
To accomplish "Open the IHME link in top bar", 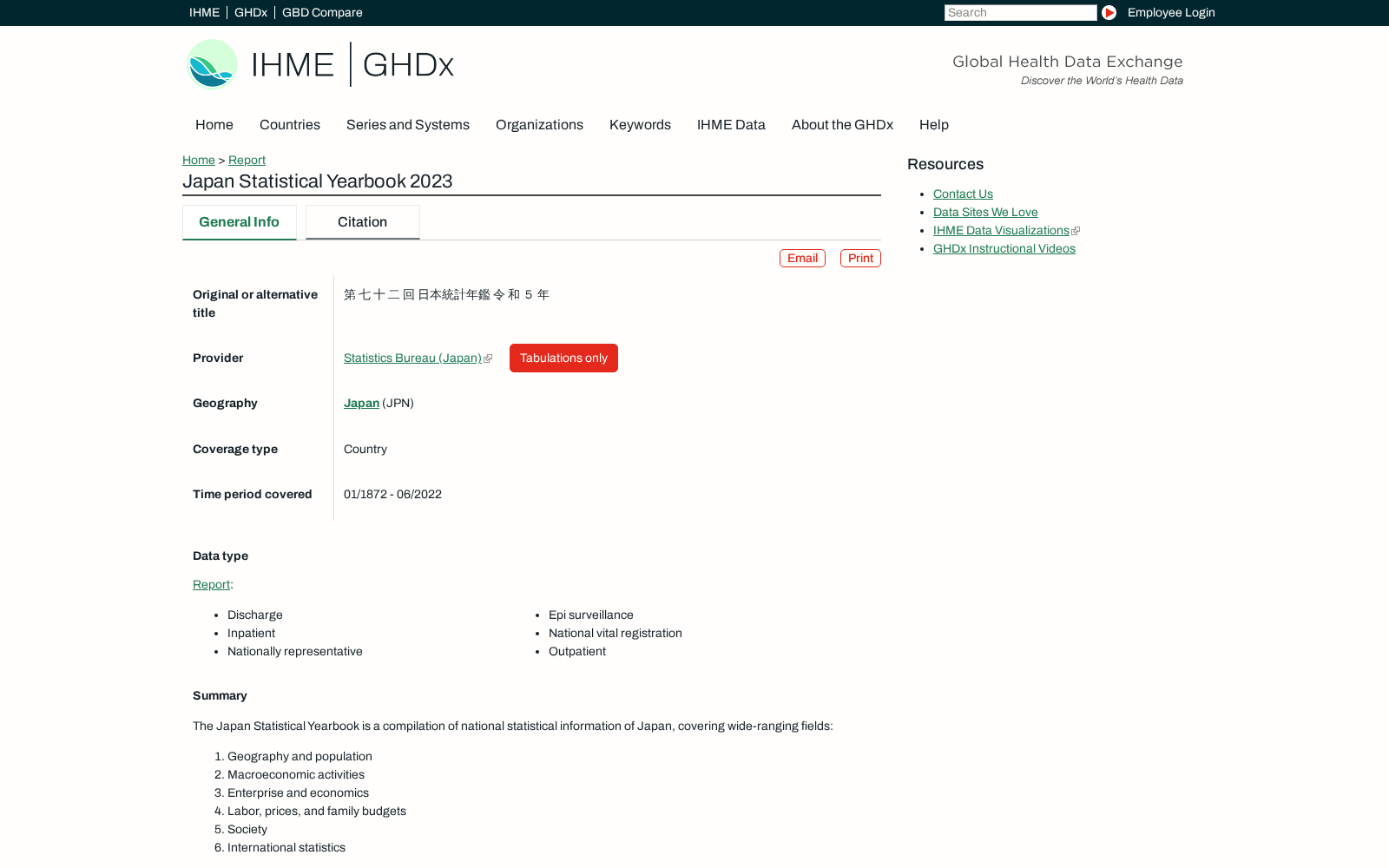I will click(204, 12).
